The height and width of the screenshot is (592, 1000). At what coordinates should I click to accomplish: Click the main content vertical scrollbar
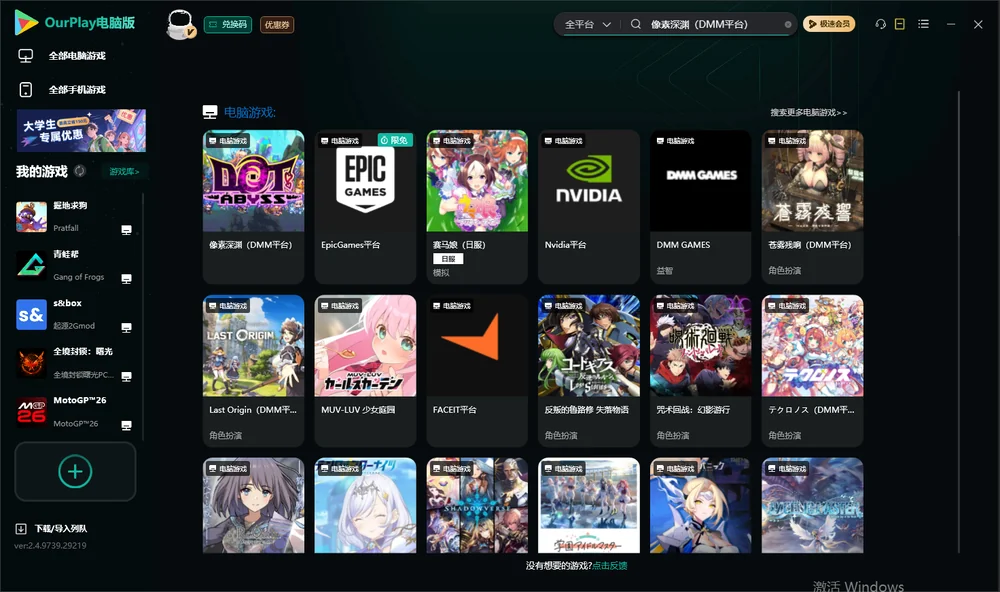tap(958, 322)
